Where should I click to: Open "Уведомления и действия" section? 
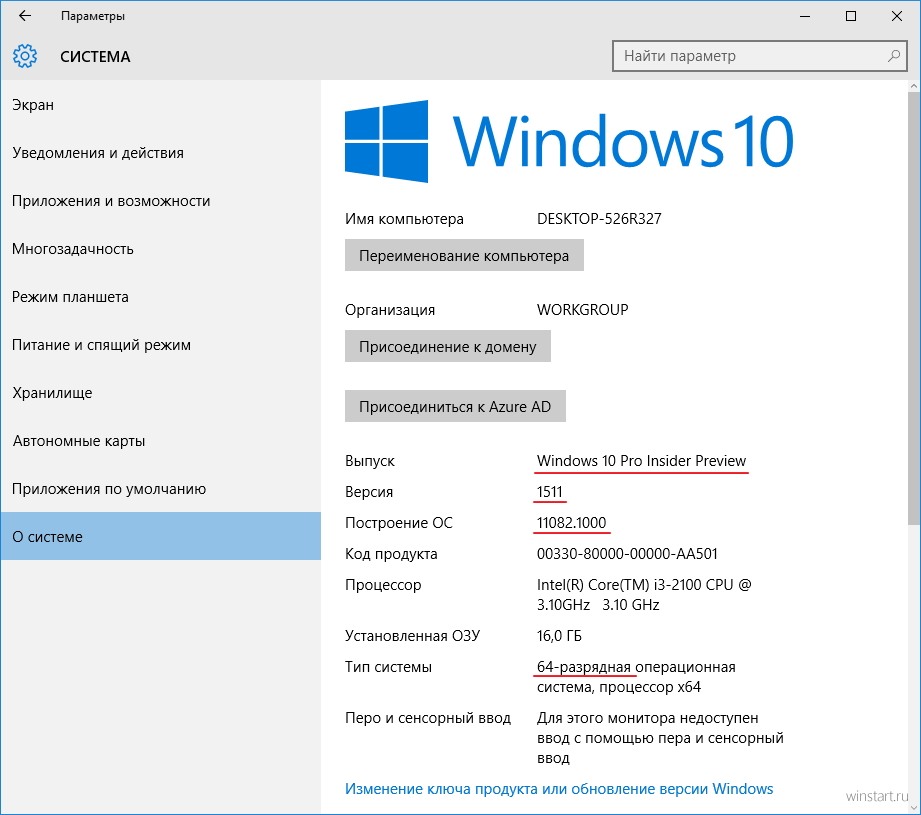[160, 153]
